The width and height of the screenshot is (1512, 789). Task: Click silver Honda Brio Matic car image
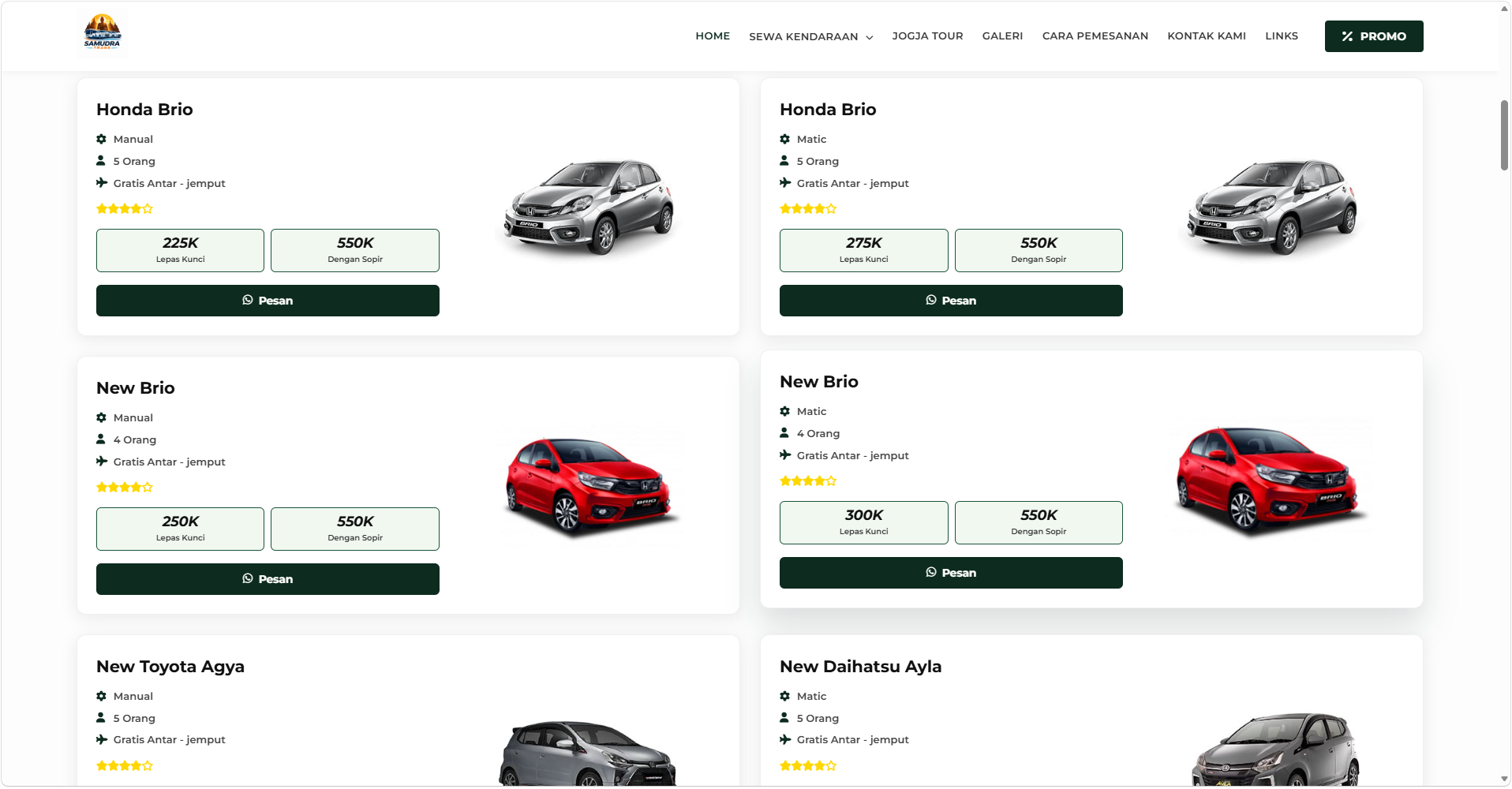coord(1272,207)
